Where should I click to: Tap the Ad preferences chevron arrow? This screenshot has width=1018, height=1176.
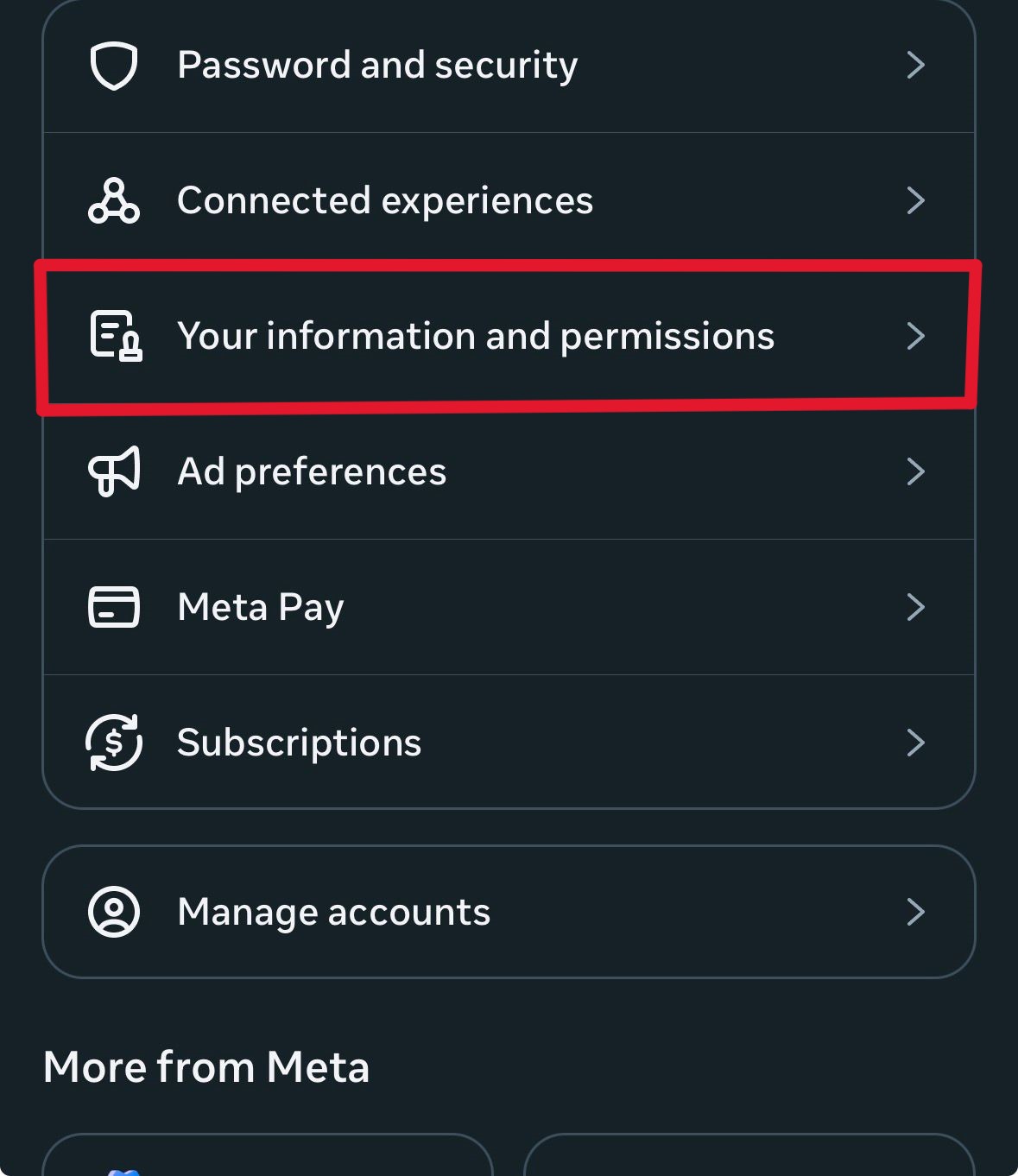pos(915,471)
